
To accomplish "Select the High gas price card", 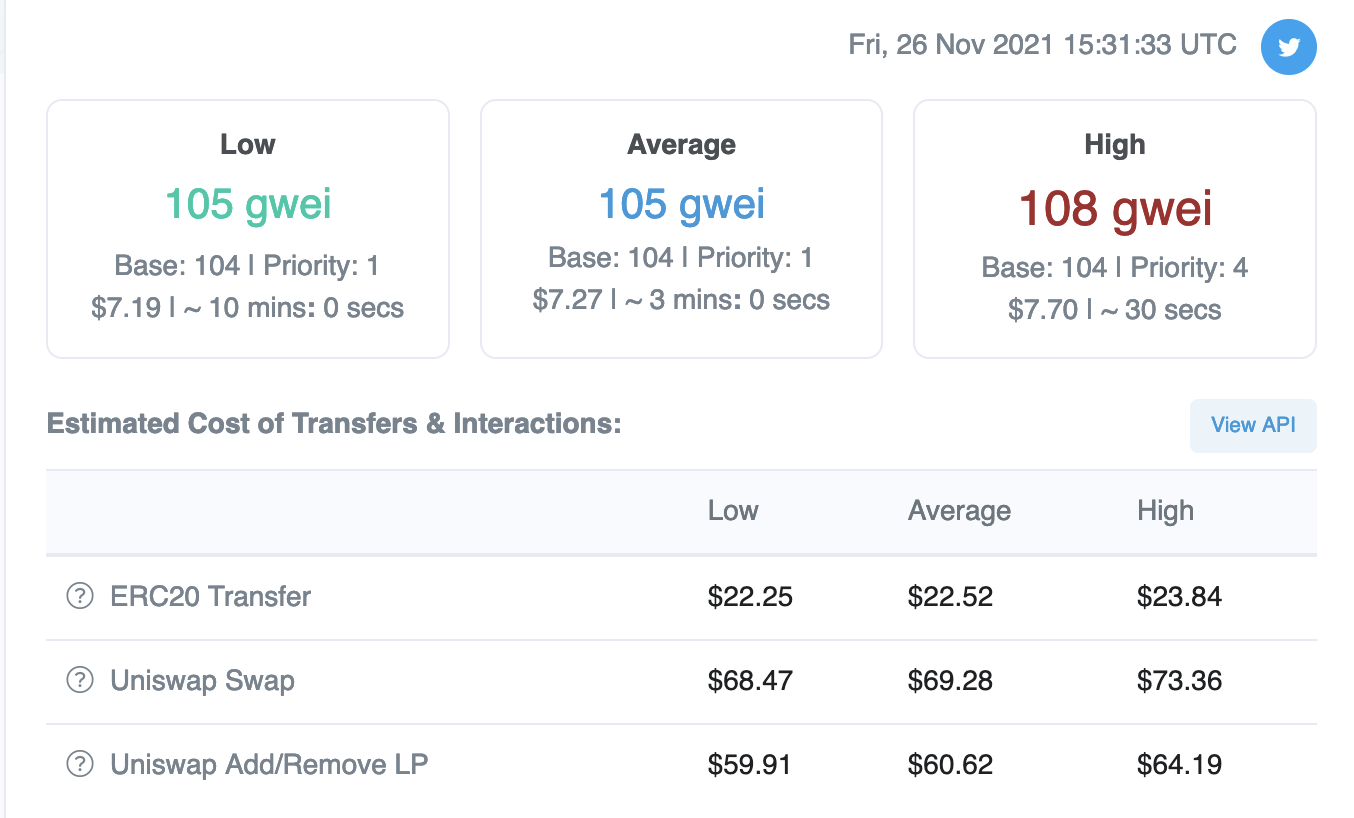I will [1114, 229].
